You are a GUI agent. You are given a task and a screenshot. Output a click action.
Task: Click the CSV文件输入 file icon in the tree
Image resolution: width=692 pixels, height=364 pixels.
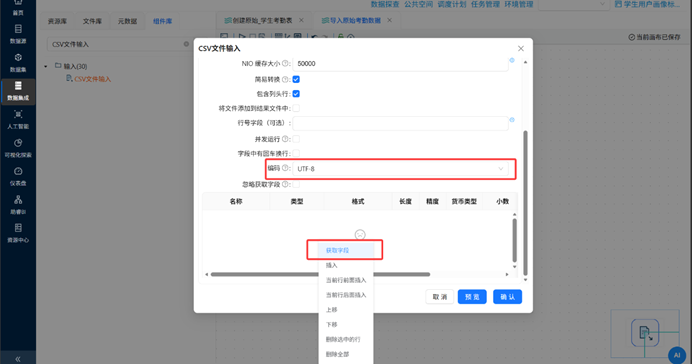tap(69, 79)
